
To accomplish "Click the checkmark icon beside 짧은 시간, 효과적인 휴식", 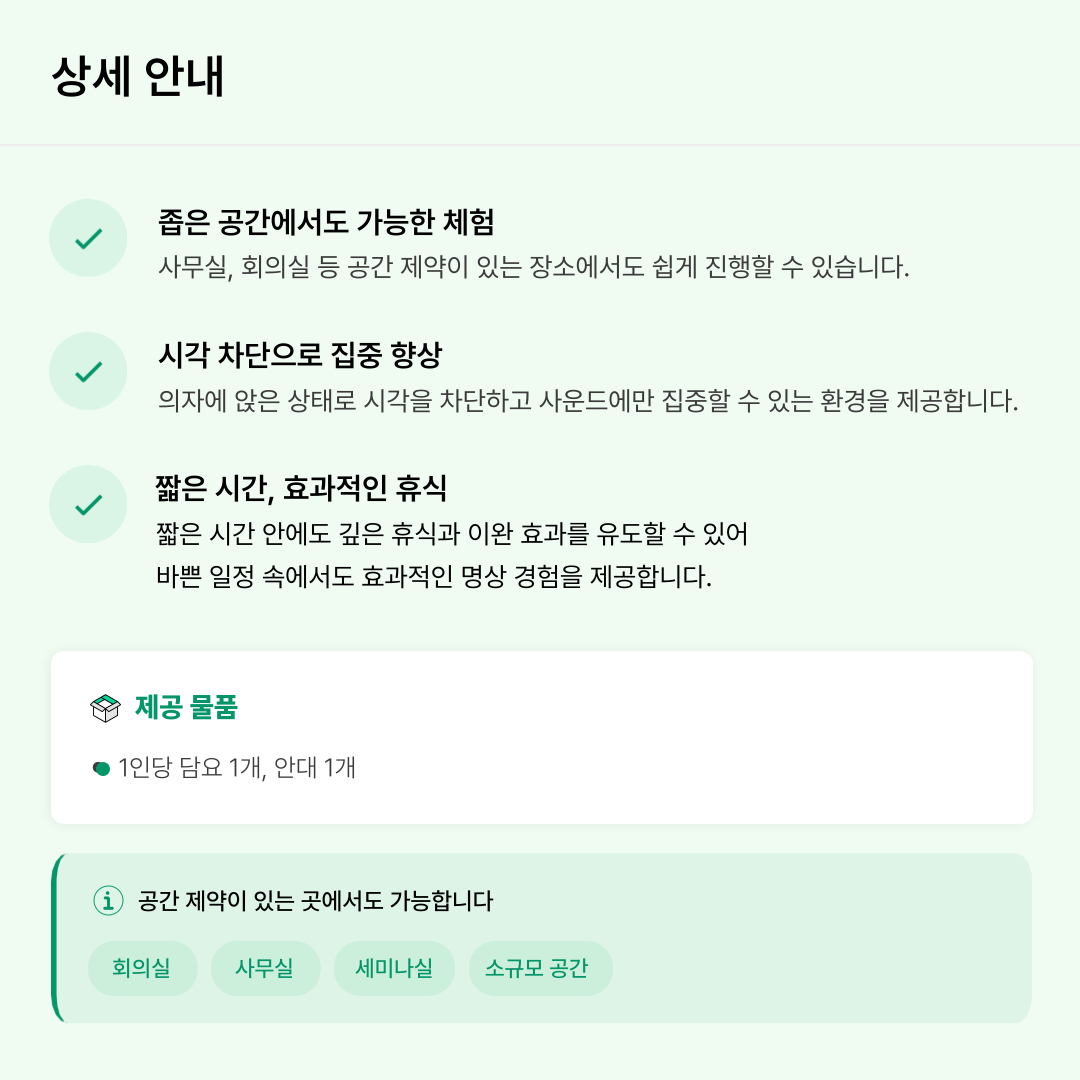I will [88, 505].
